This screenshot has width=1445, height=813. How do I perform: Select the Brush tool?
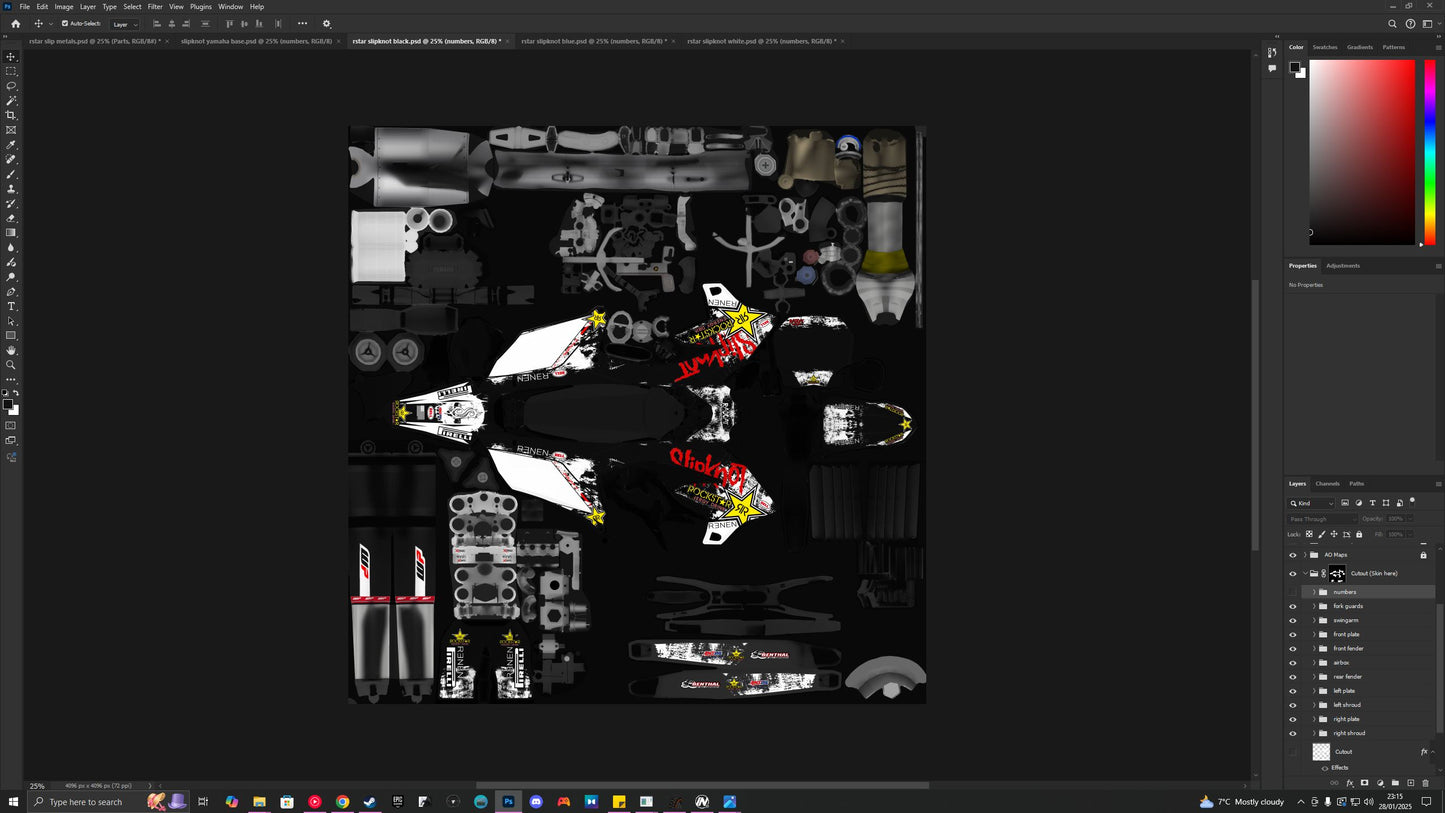[11, 174]
